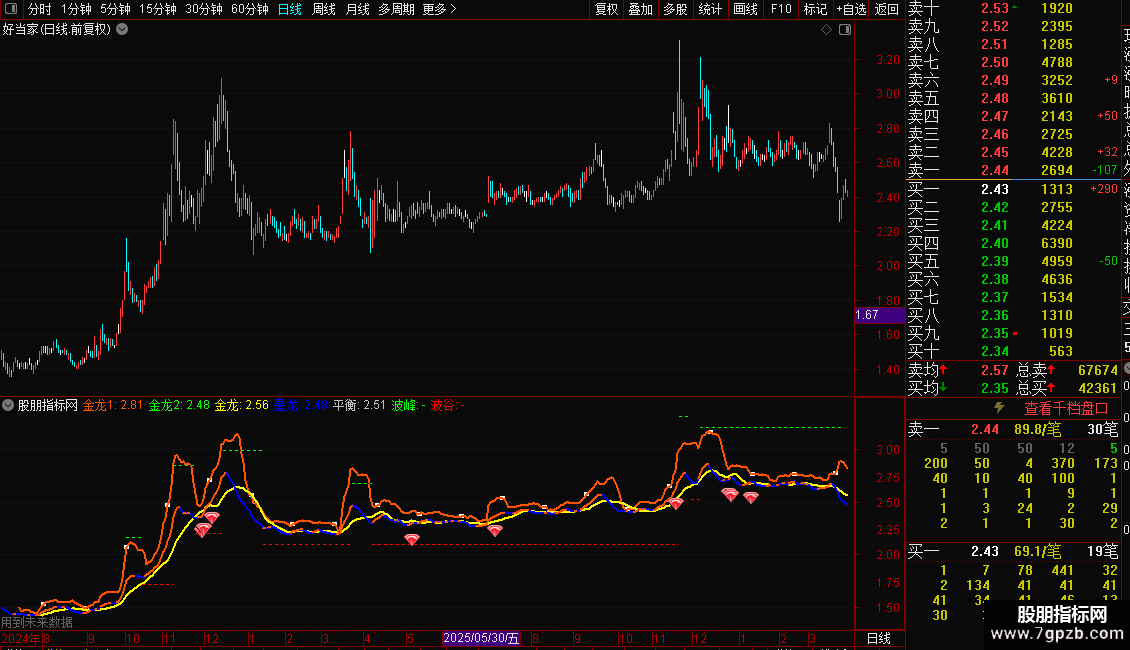The image size is (1130, 650).
Task: Switch to the 分时 chart period
Action: coord(40,9)
